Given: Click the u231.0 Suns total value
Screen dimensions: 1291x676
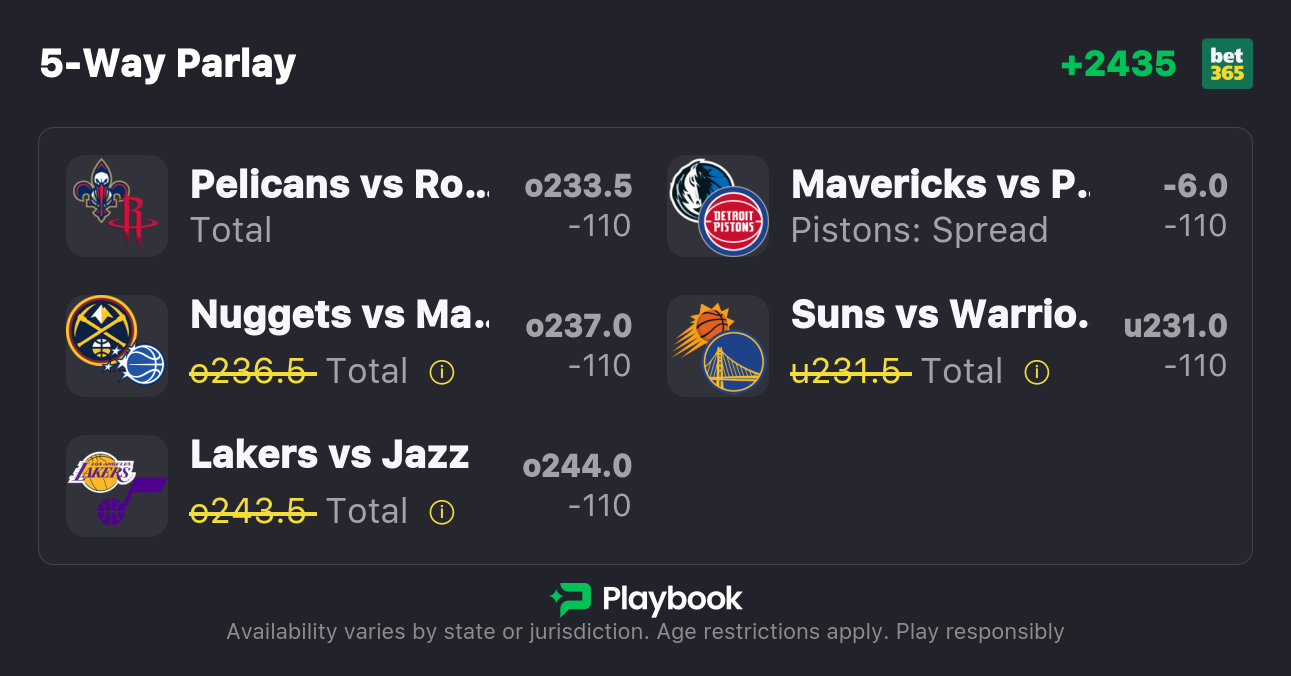Looking at the screenshot, I should point(1175,326).
